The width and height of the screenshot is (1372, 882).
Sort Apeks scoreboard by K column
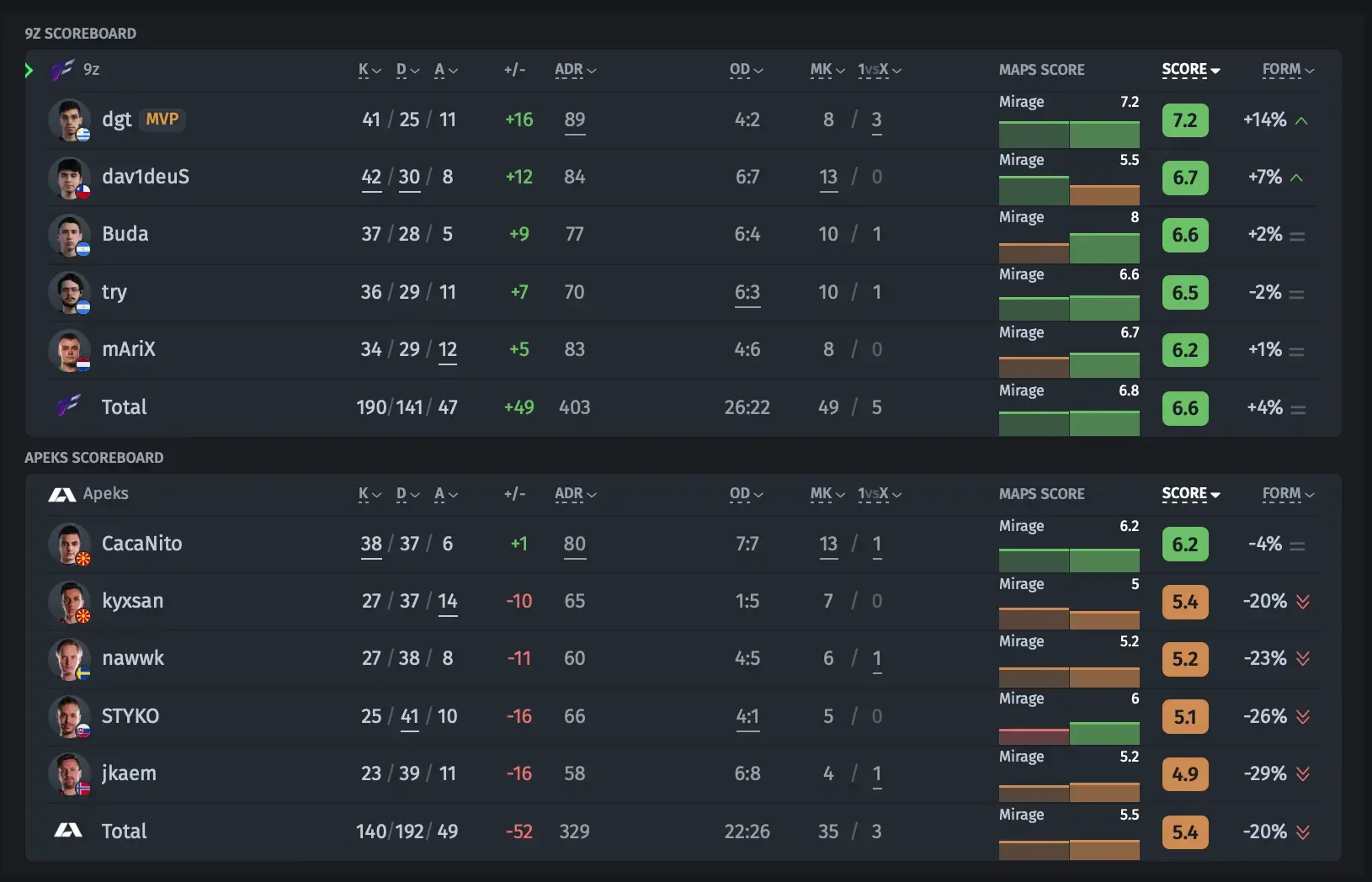click(370, 494)
